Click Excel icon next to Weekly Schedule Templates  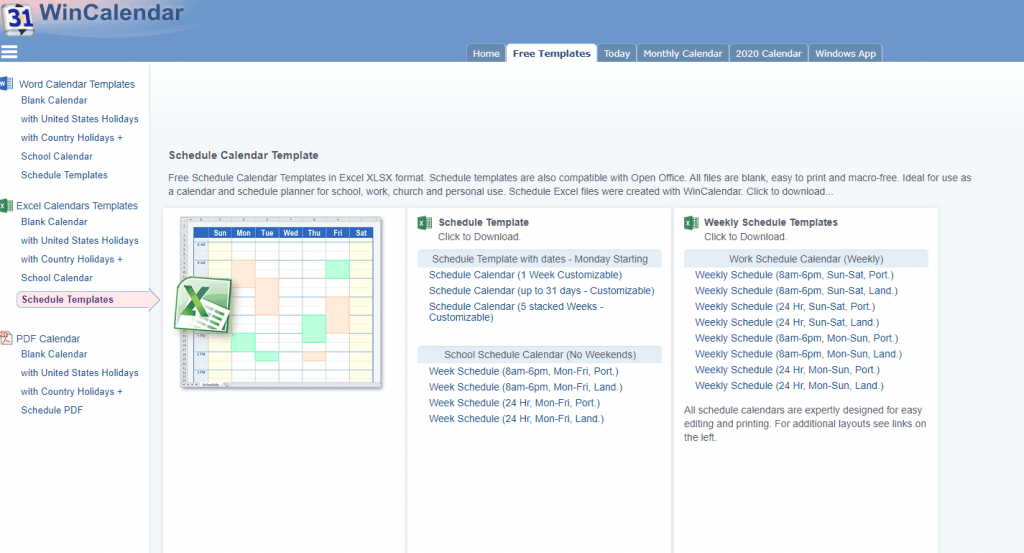[690, 223]
